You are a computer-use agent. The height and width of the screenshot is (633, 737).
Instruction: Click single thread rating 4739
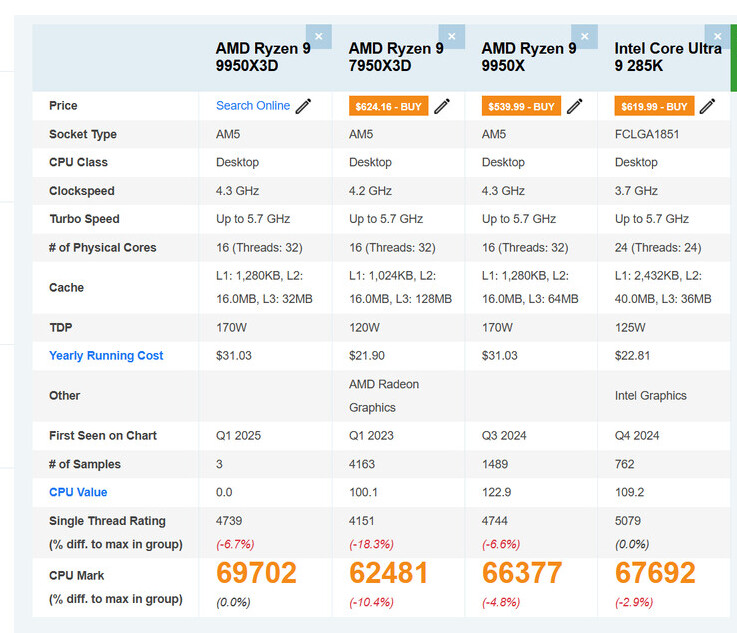(x=229, y=521)
